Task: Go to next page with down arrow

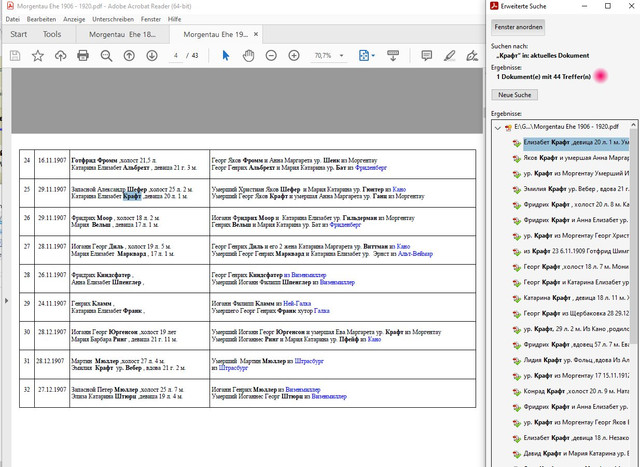Action: click(x=152, y=56)
